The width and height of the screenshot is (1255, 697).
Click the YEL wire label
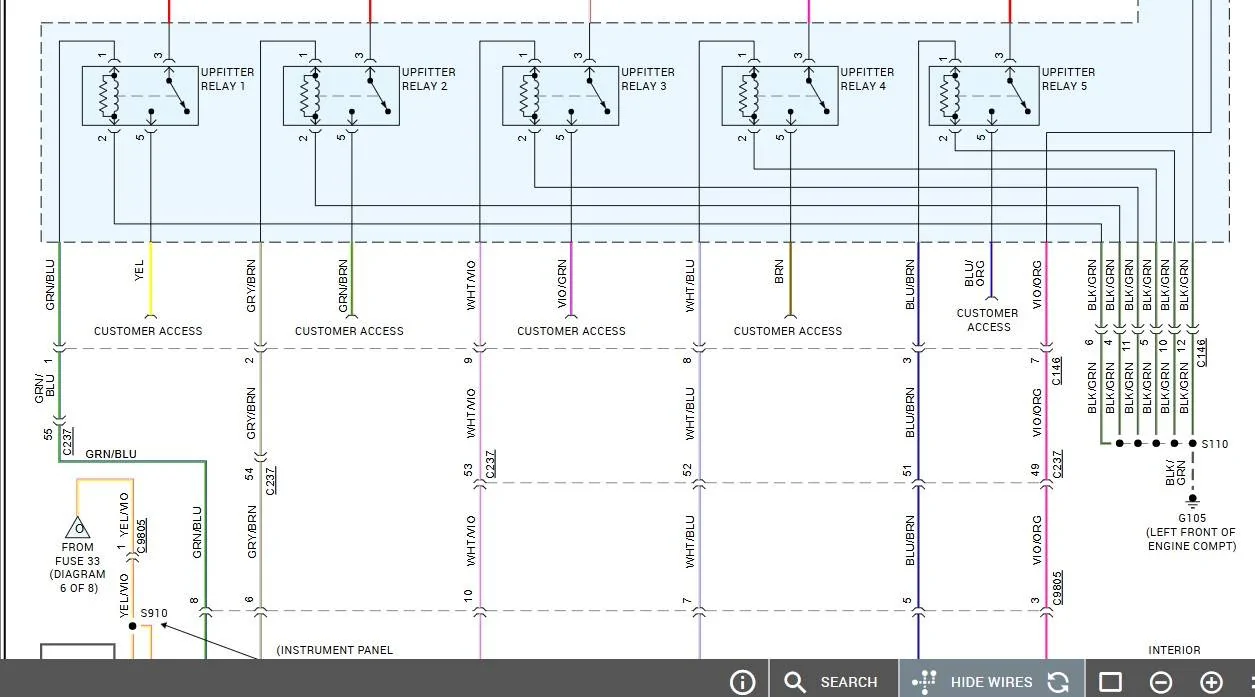coord(139,269)
